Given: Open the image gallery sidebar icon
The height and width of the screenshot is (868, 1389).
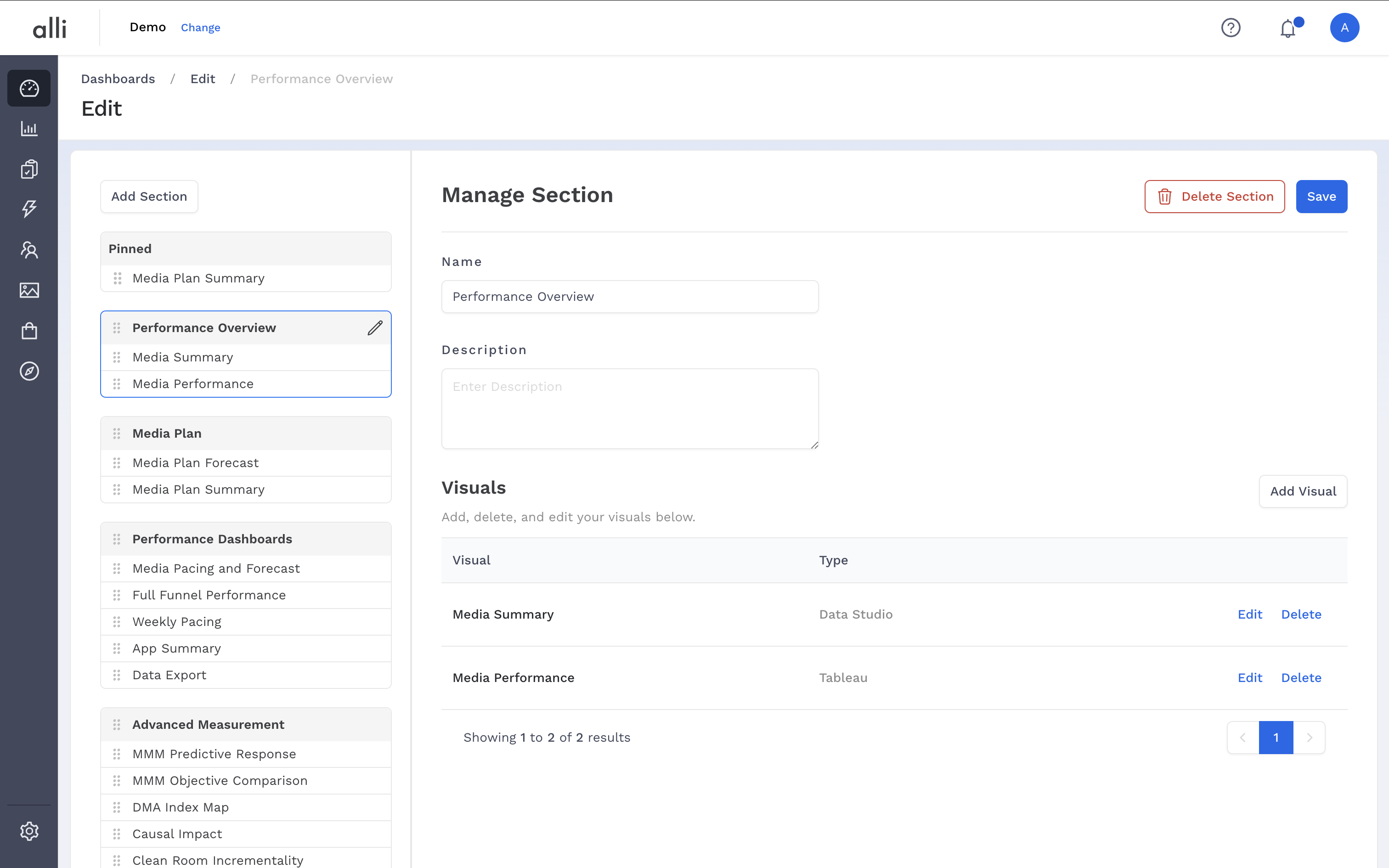Looking at the screenshot, I should 28,290.
